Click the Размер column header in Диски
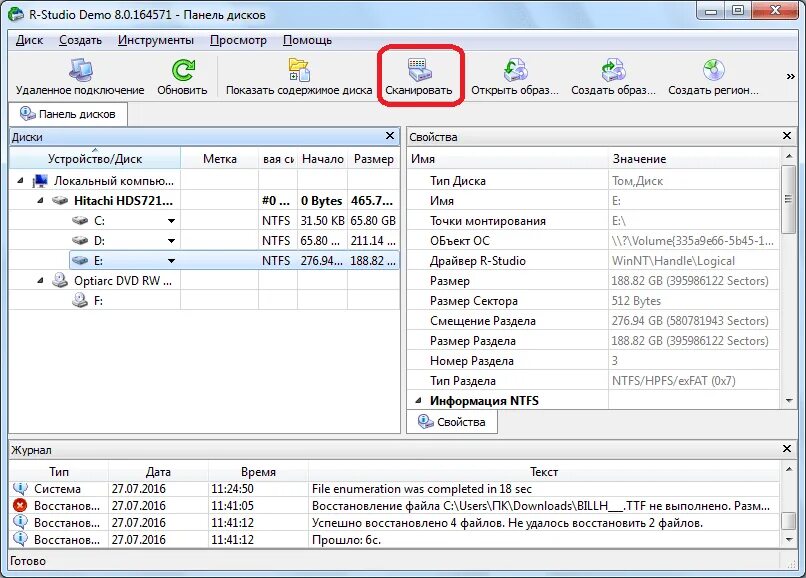Viewport: 806px width, 578px height. tap(374, 158)
